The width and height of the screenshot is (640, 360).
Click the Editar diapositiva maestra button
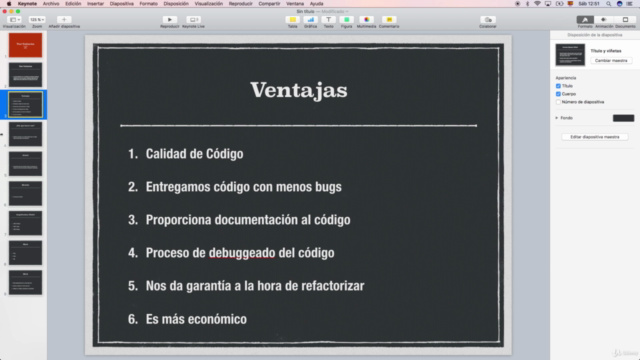(x=595, y=137)
